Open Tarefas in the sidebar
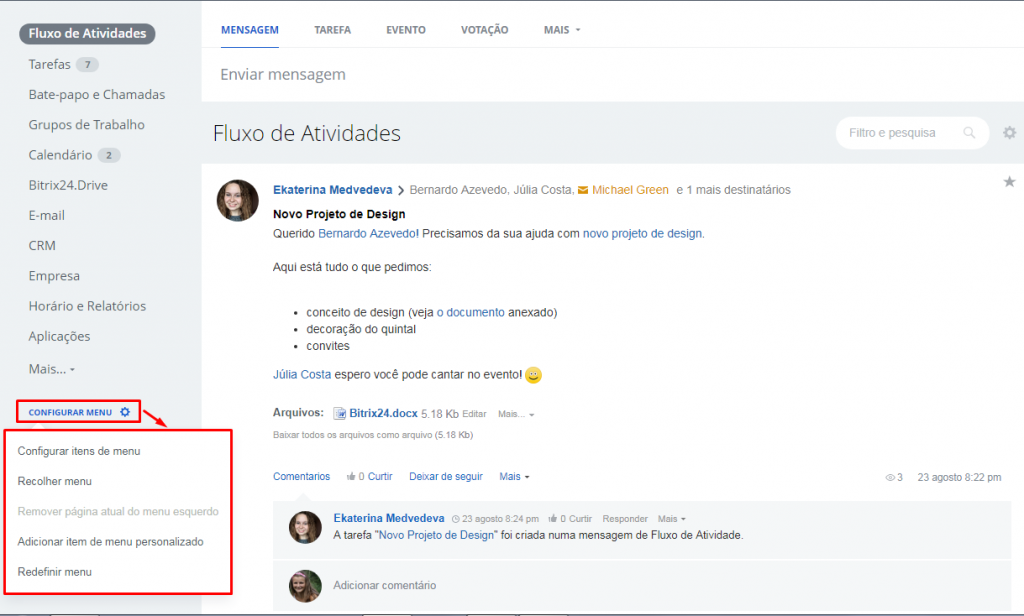This screenshot has width=1024, height=616. click(x=50, y=64)
